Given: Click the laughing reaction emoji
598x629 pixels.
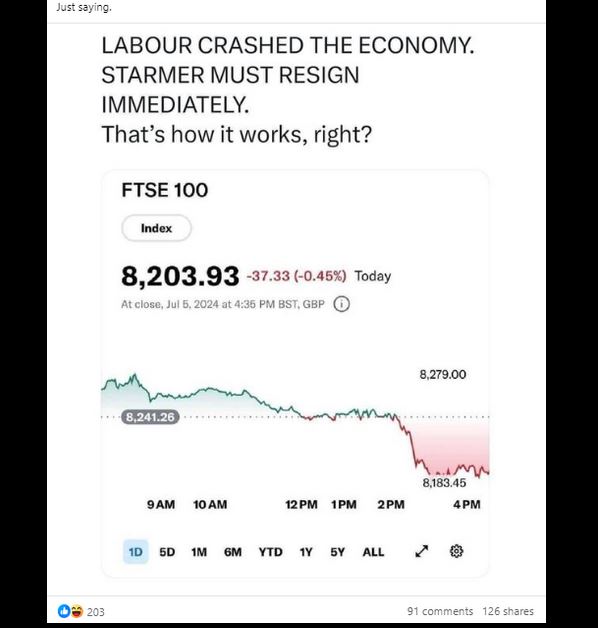Looking at the screenshot, I should 76,611.
